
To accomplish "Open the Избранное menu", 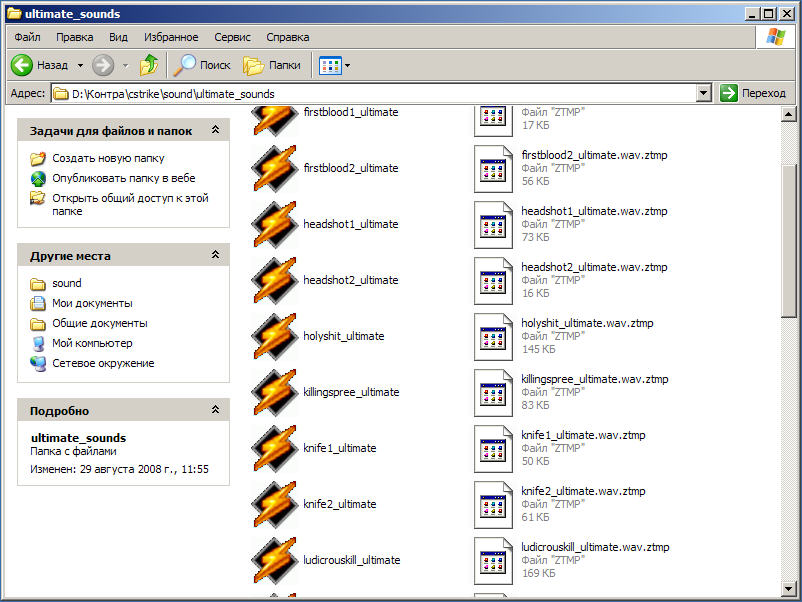I will pos(171,37).
